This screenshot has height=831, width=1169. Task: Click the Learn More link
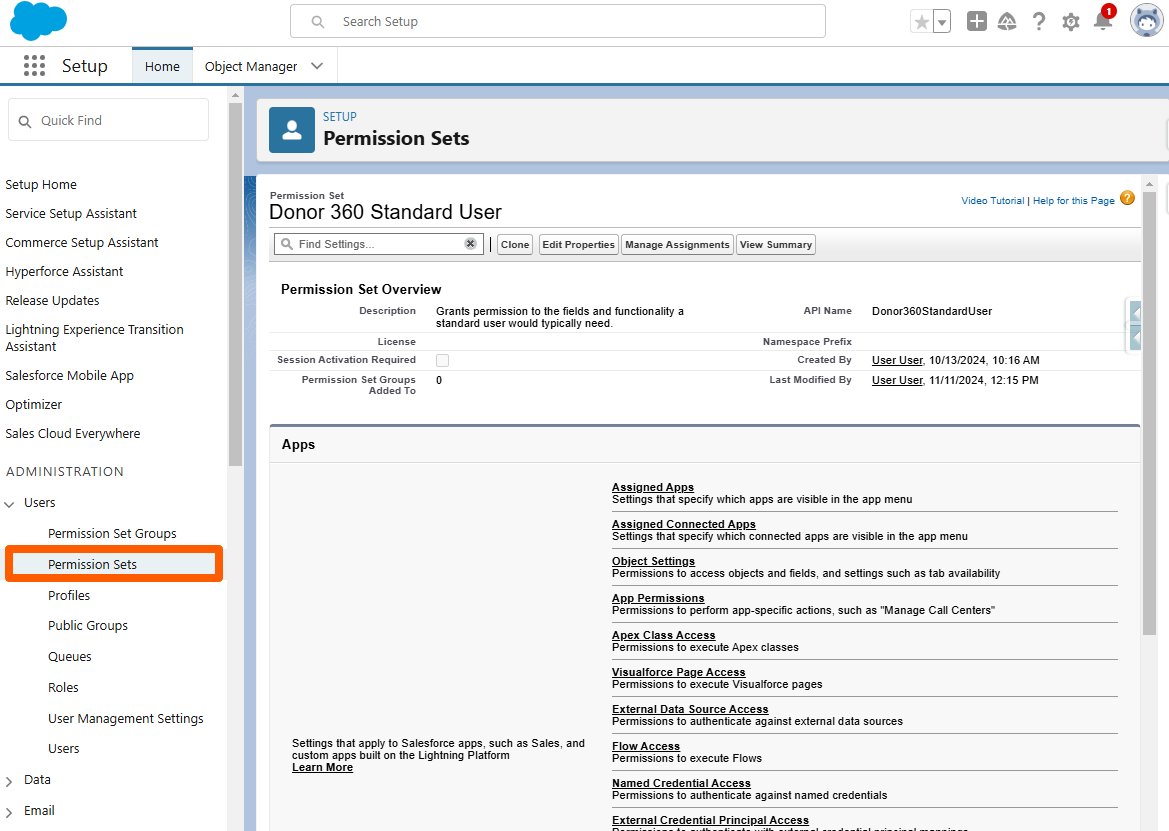click(322, 767)
